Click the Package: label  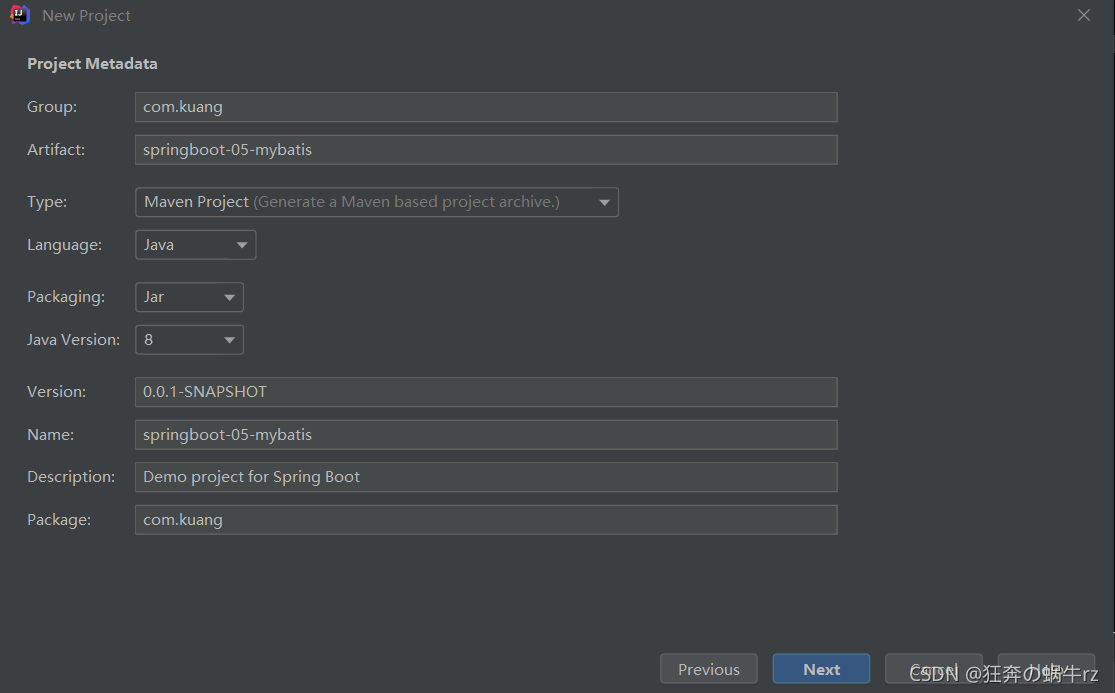[x=59, y=520]
